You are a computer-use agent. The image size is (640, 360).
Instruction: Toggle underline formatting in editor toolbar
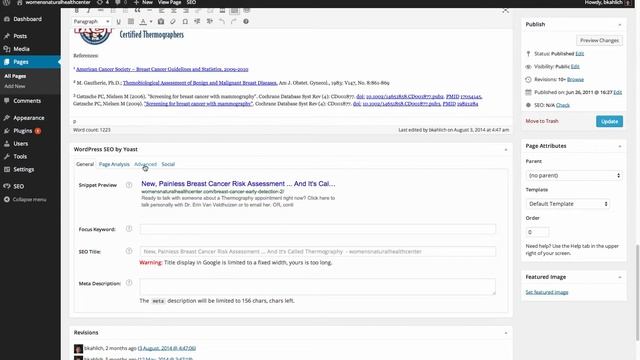pyautogui.click(x=118, y=22)
